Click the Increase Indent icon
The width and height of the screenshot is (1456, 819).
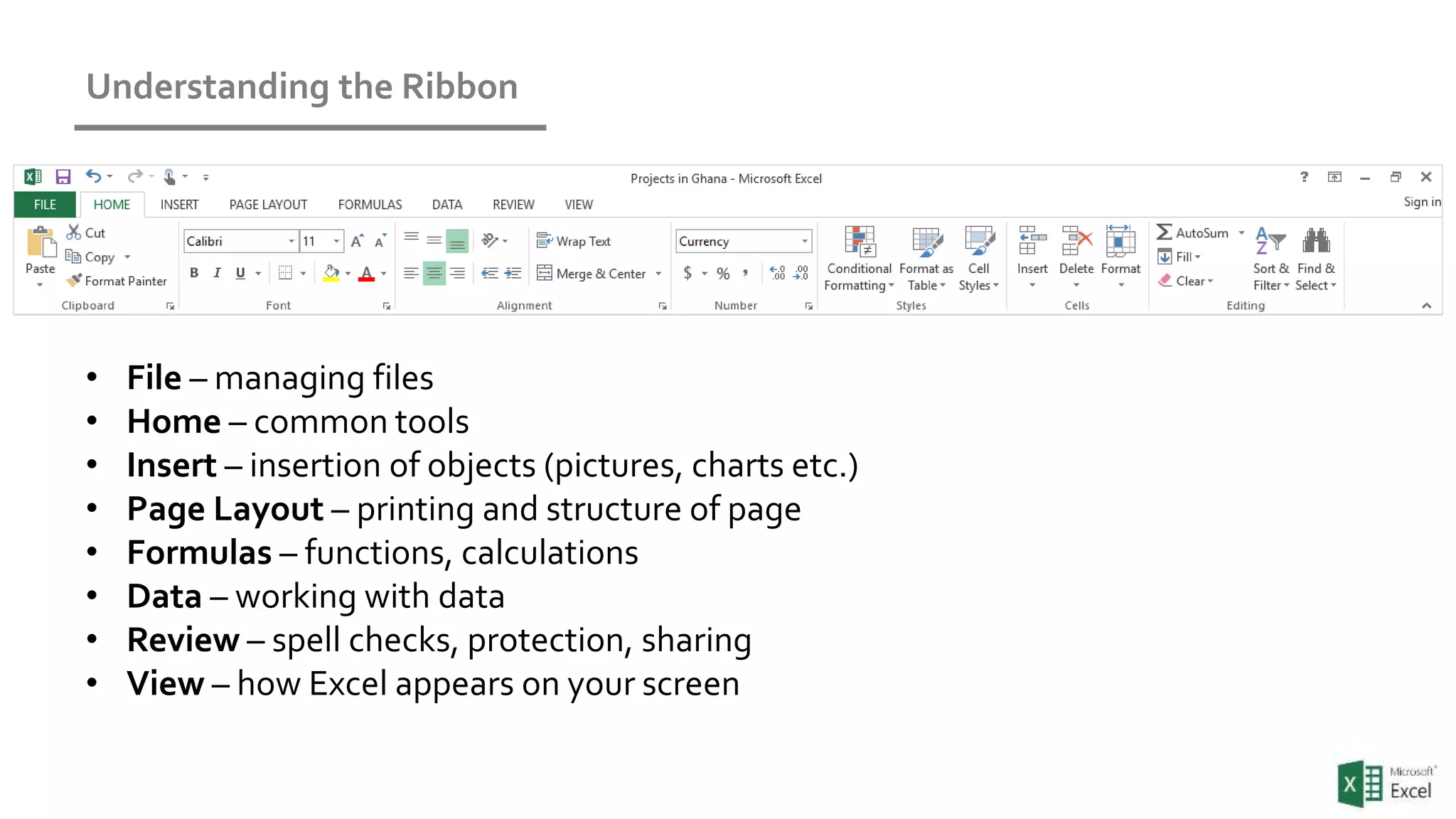(513, 274)
